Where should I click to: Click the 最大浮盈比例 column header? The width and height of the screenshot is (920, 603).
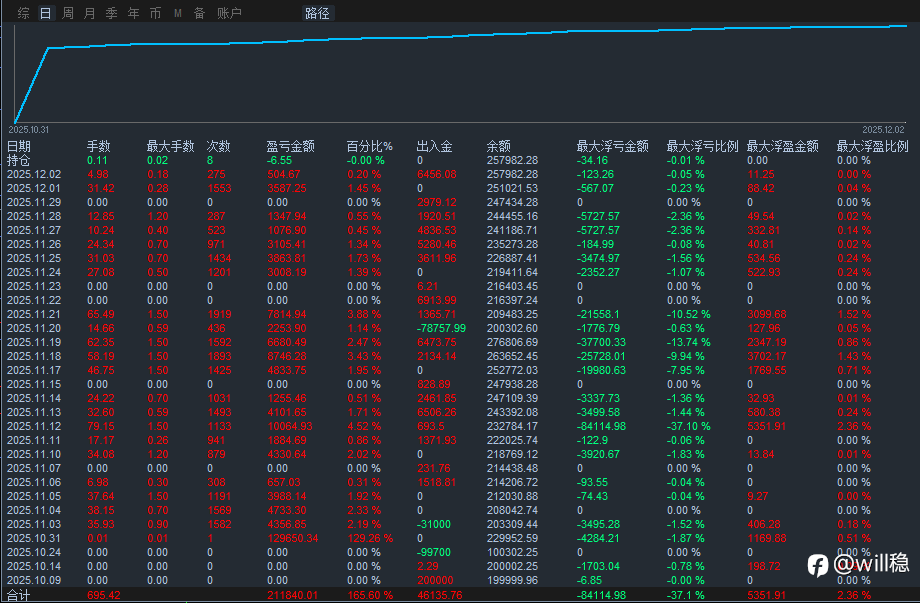click(872, 146)
